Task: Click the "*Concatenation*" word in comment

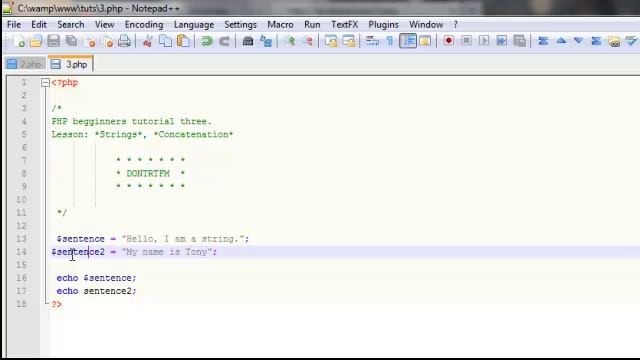Action: 193,135
